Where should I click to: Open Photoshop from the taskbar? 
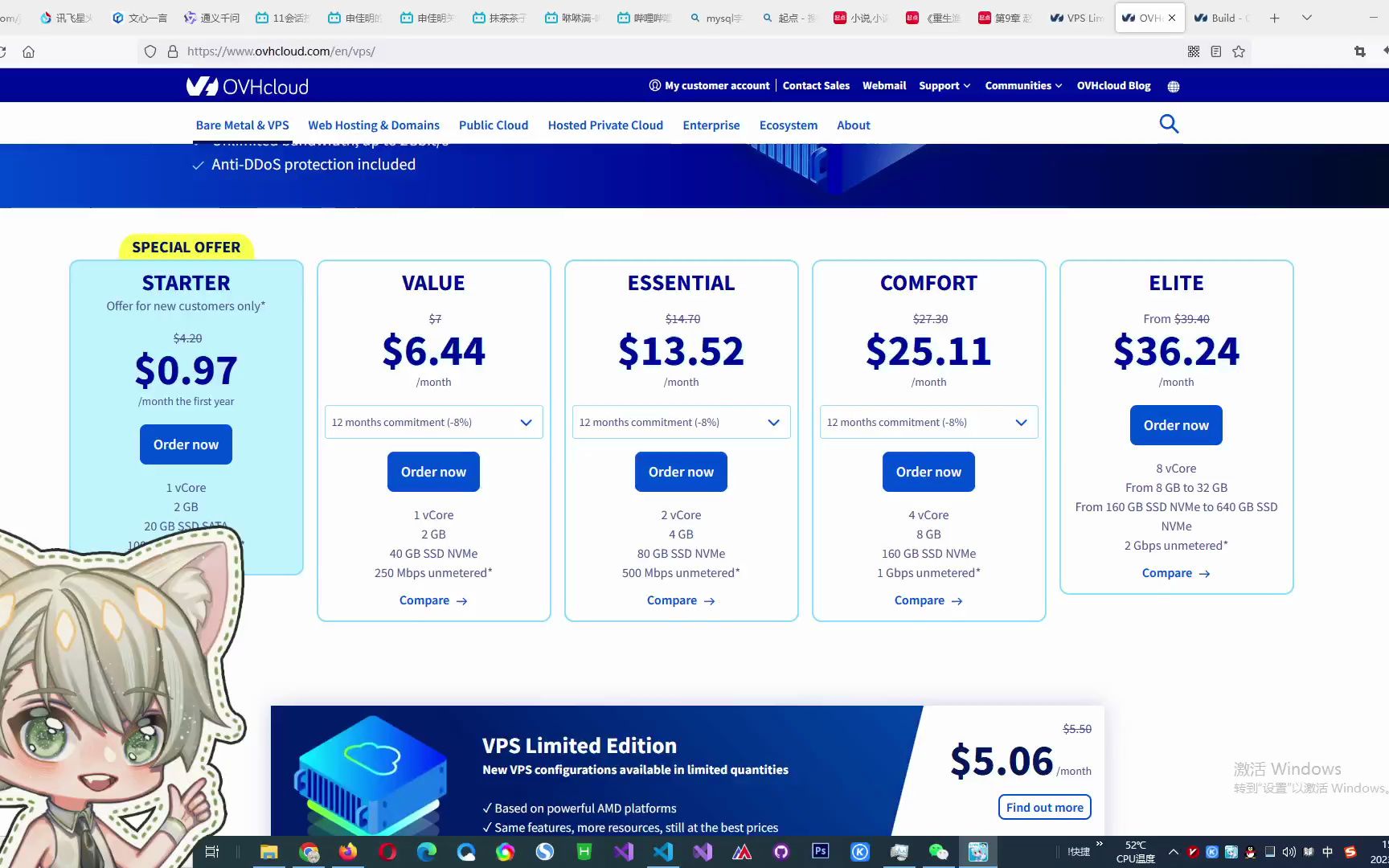pyautogui.click(x=821, y=851)
